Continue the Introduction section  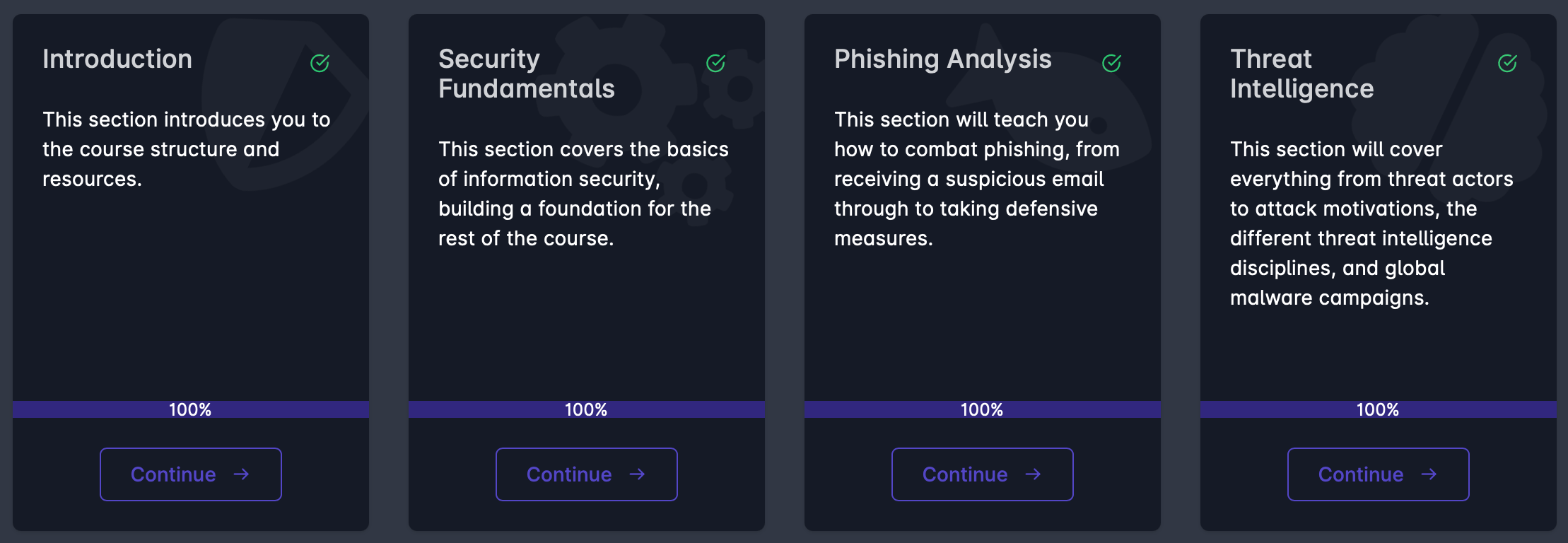[x=190, y=474]
